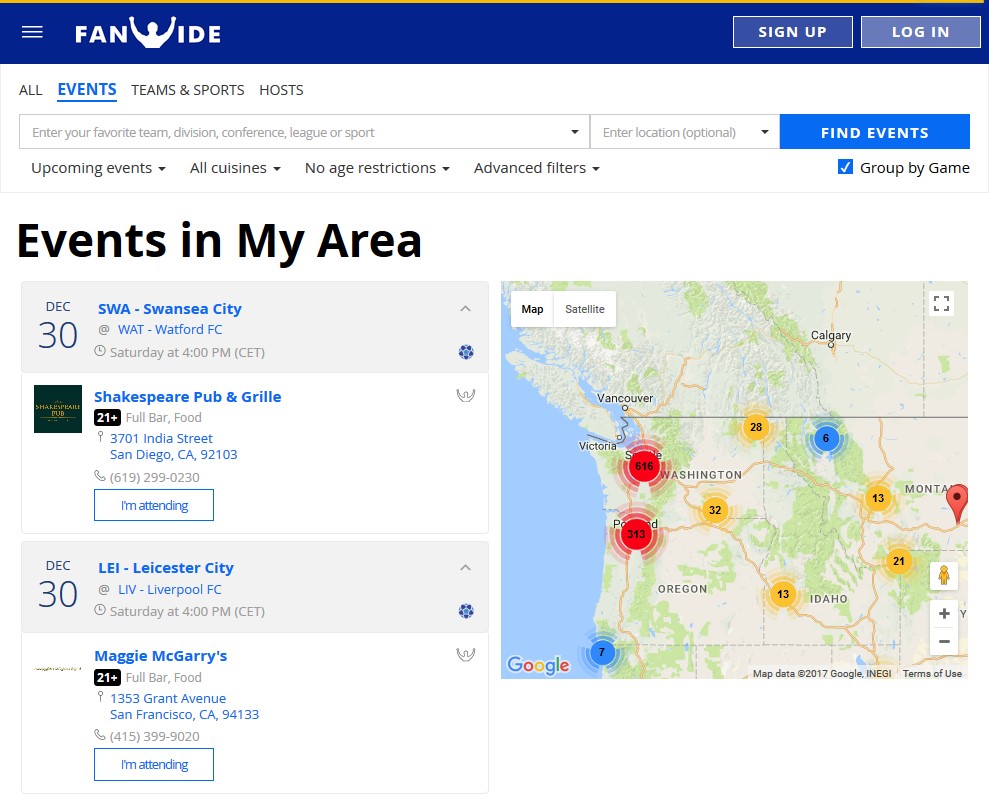Click fan icon beside Shakespeare Pub & Grille
989x798 pixels.
pos(465,396)
